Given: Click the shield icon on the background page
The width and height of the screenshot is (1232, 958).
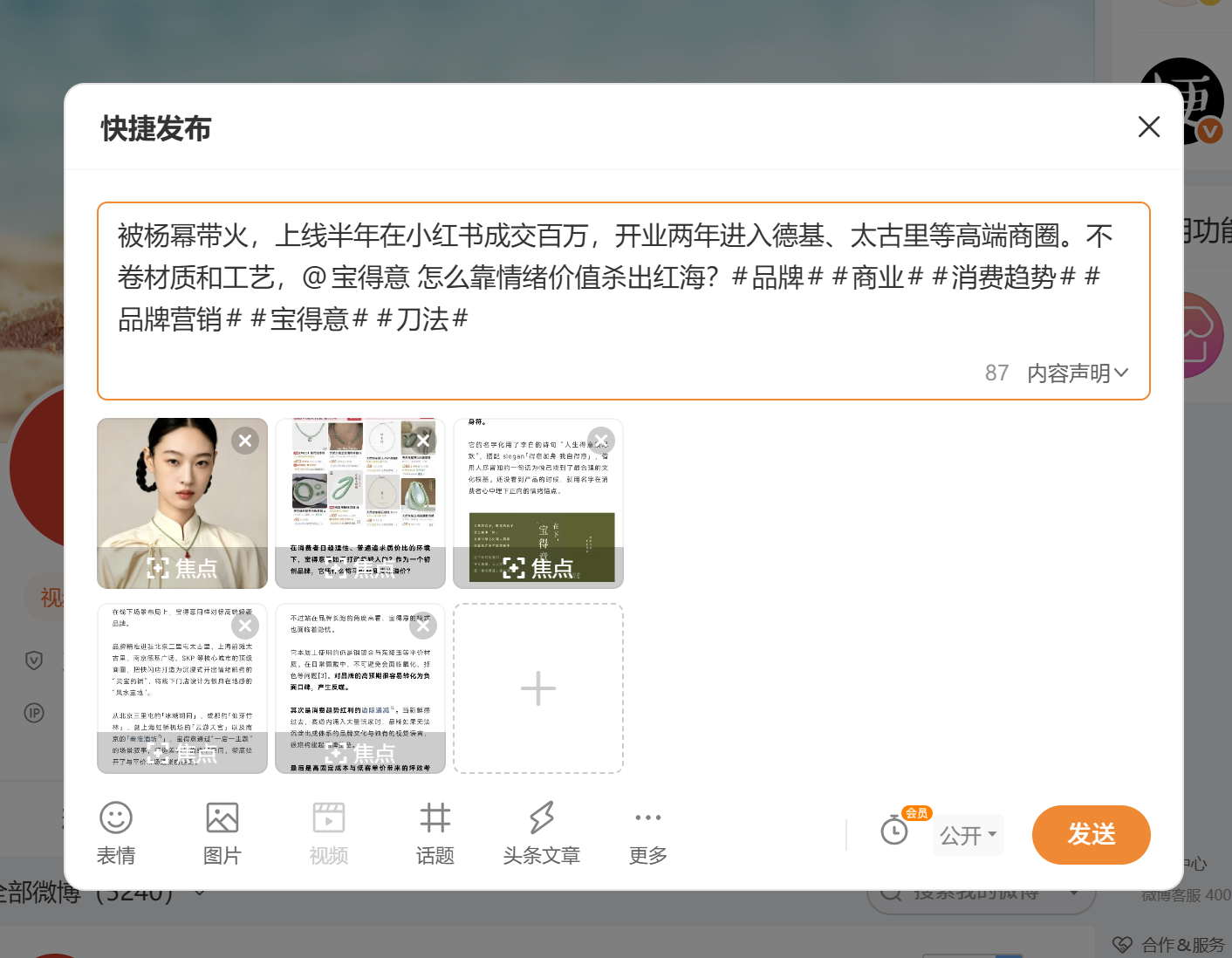Looking at the screenshot, I should click(34, 660).
